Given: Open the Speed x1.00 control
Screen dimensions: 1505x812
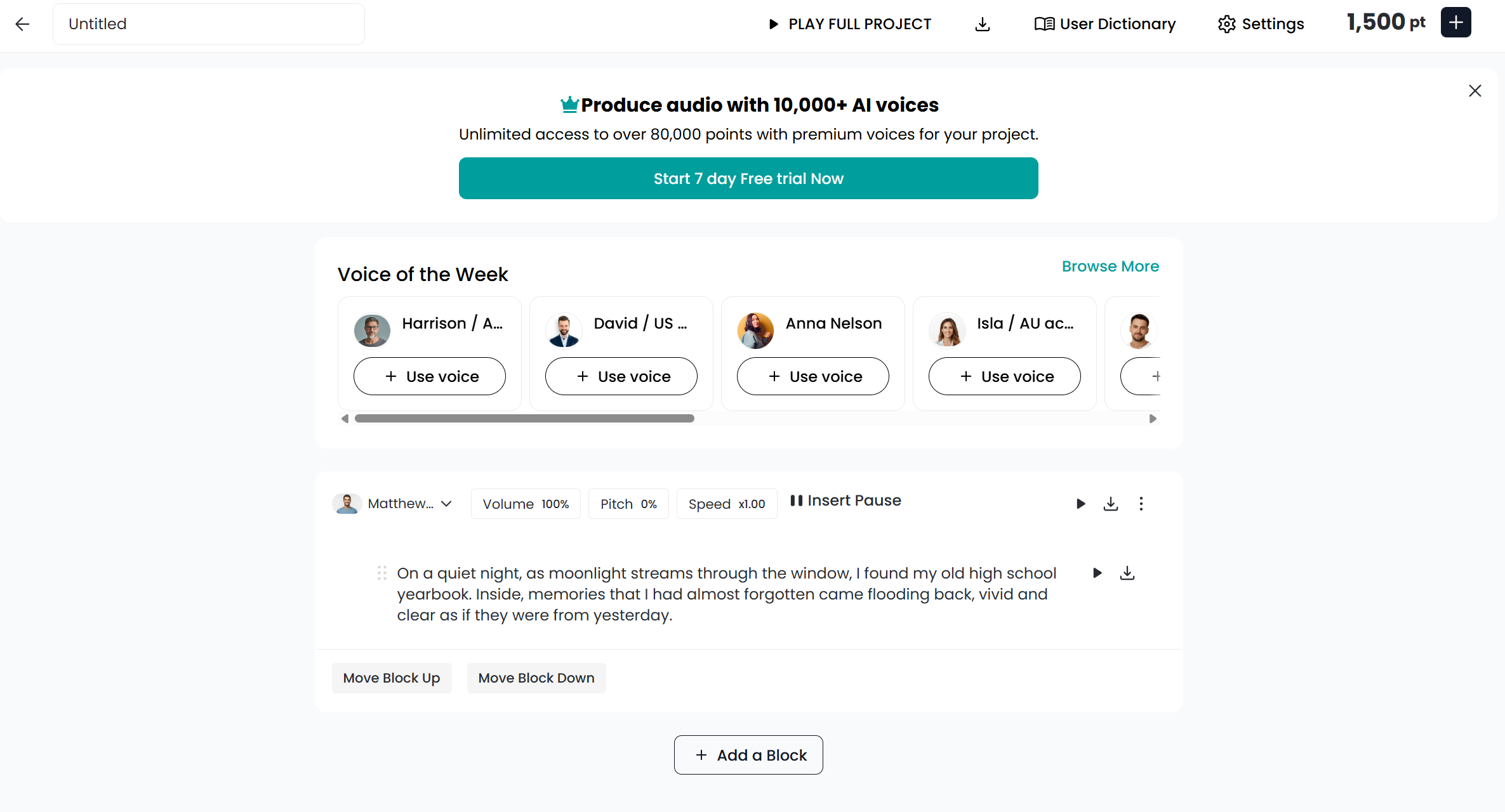Looking at the screenshot, I should click(x=726, y=504).
